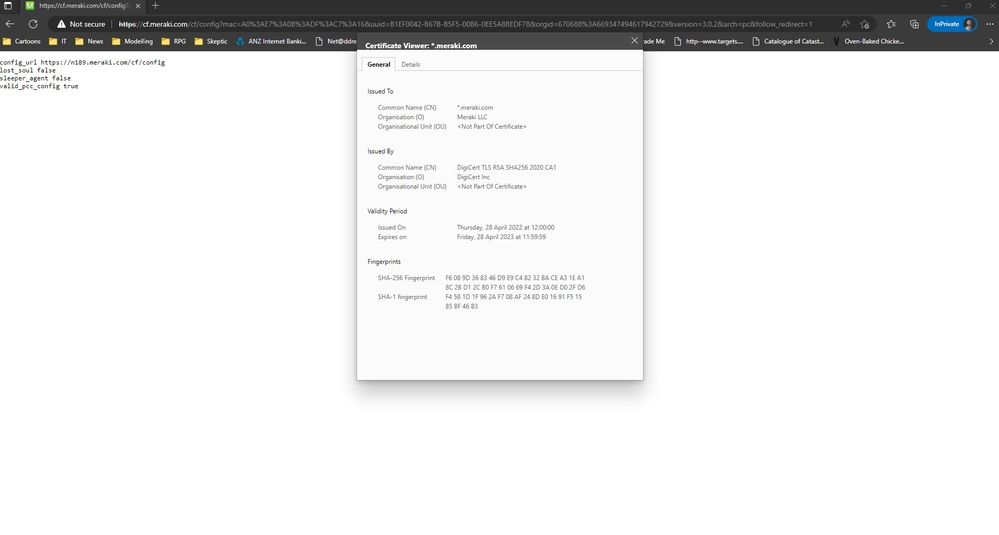Open the tab actions menu icon

click(x=8, y=6)
